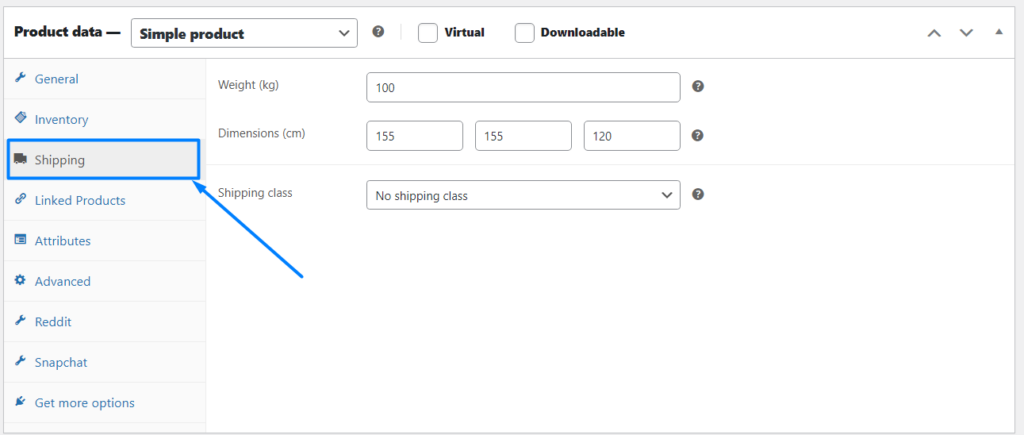
Task: Click the Weight (kg) label
Action: 248,85
